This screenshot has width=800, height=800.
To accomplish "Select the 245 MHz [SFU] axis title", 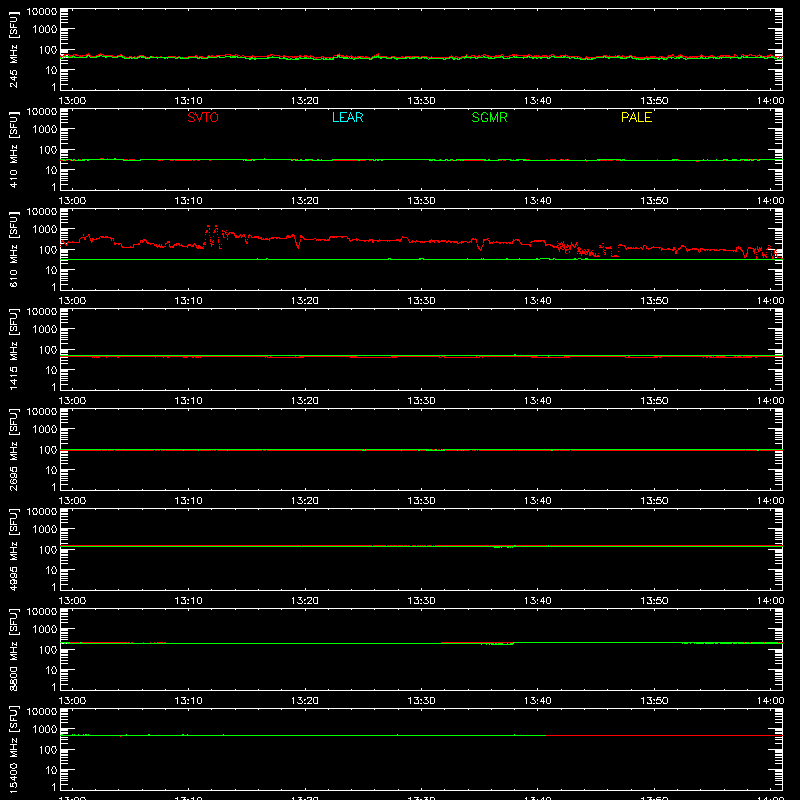I will pyautogui.click(x=14, y=50).
